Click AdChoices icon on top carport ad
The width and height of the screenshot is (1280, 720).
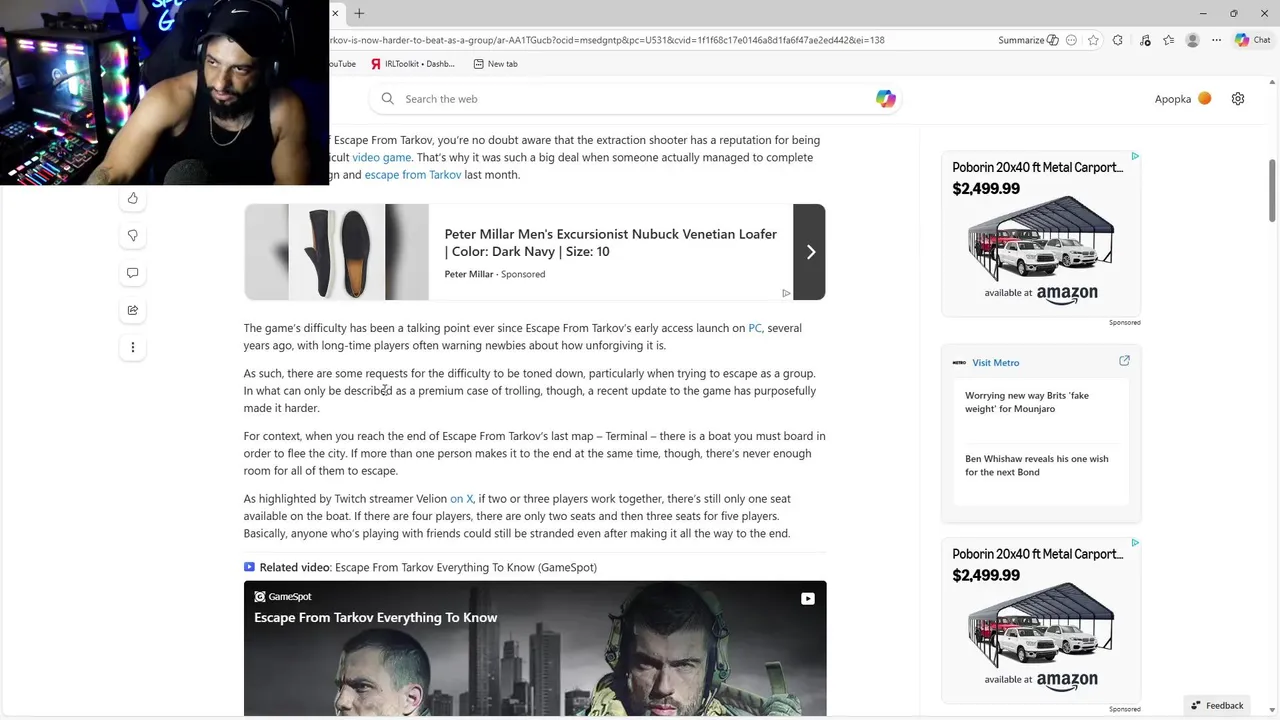click(1135, 156)
